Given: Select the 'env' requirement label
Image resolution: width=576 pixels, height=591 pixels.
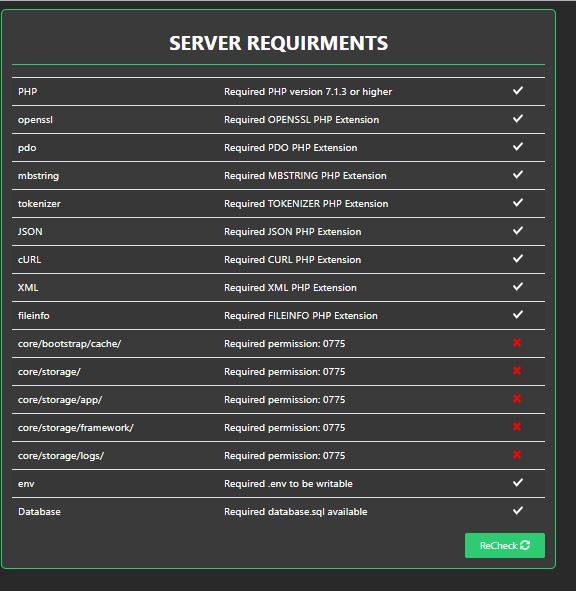Looking at the screenshot, I should click(x=26, y=484).
